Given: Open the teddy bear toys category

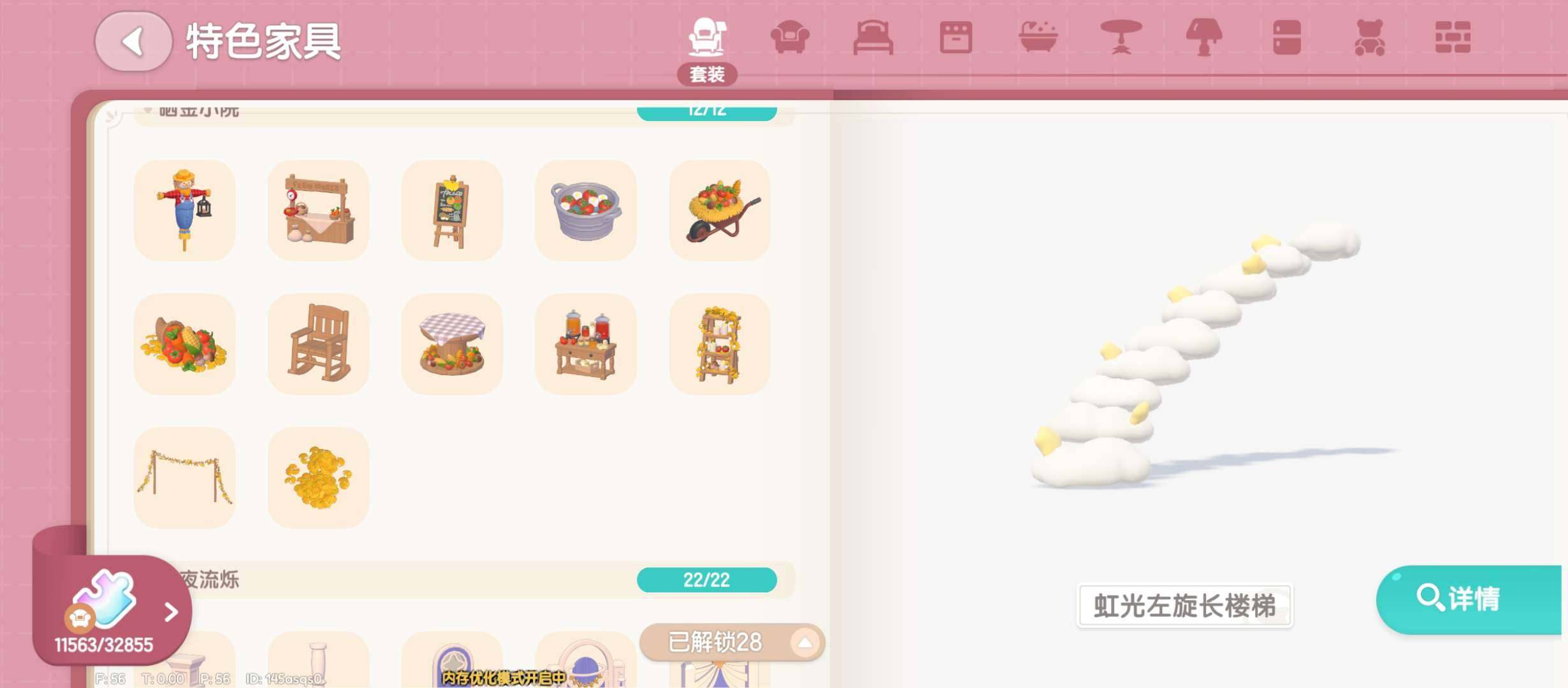Looking at the screenshot, I should coord(1370,37).
